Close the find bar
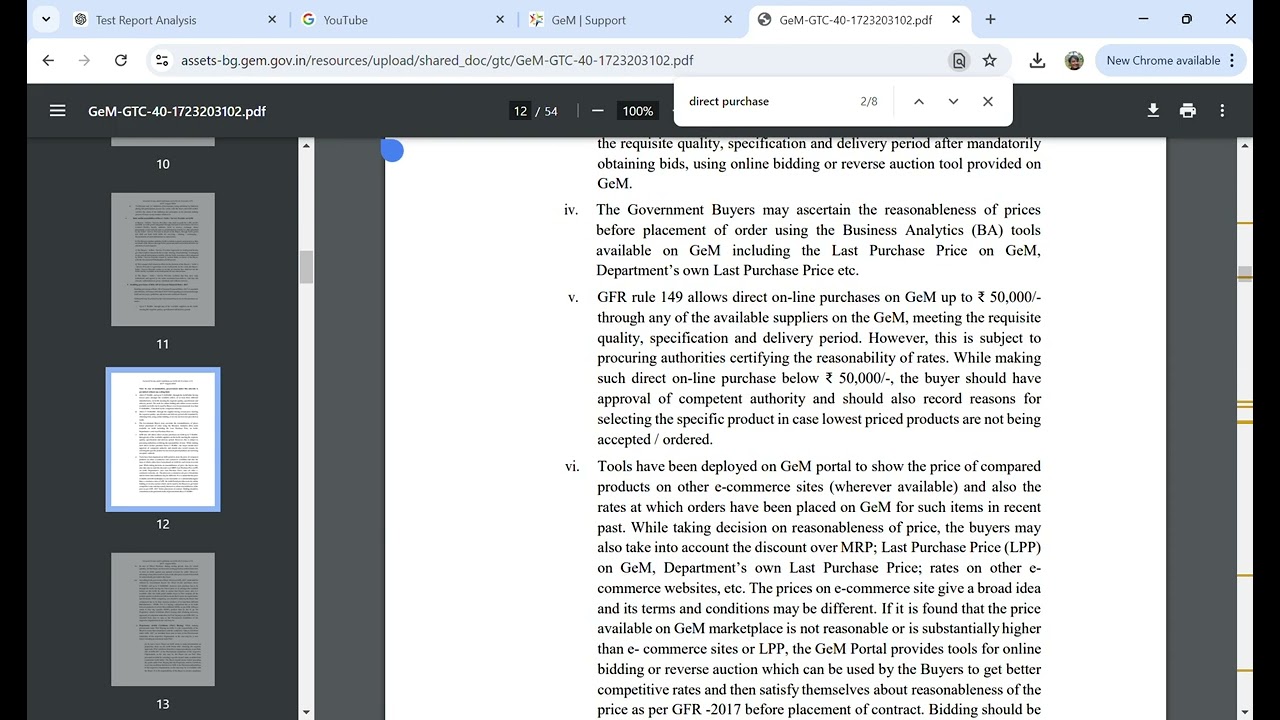 988,101
